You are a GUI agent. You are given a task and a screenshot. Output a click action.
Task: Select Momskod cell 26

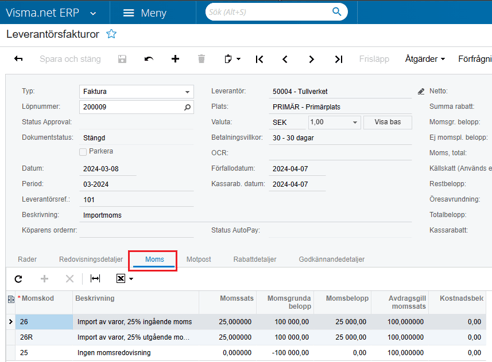(x=44, y=322)
